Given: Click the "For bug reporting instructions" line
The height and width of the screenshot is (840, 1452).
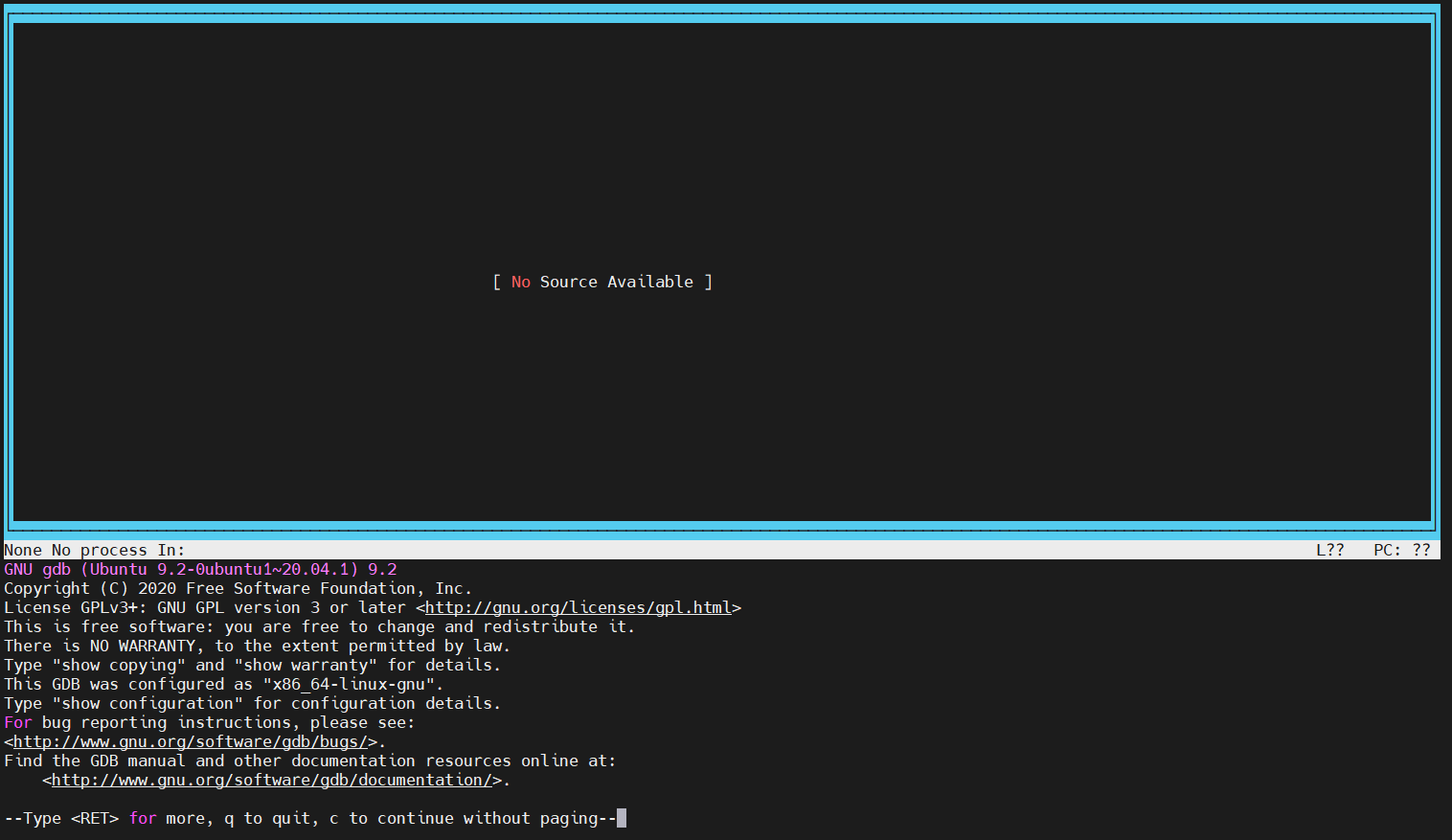Looking at the screenshot, I should click(209, 722).
